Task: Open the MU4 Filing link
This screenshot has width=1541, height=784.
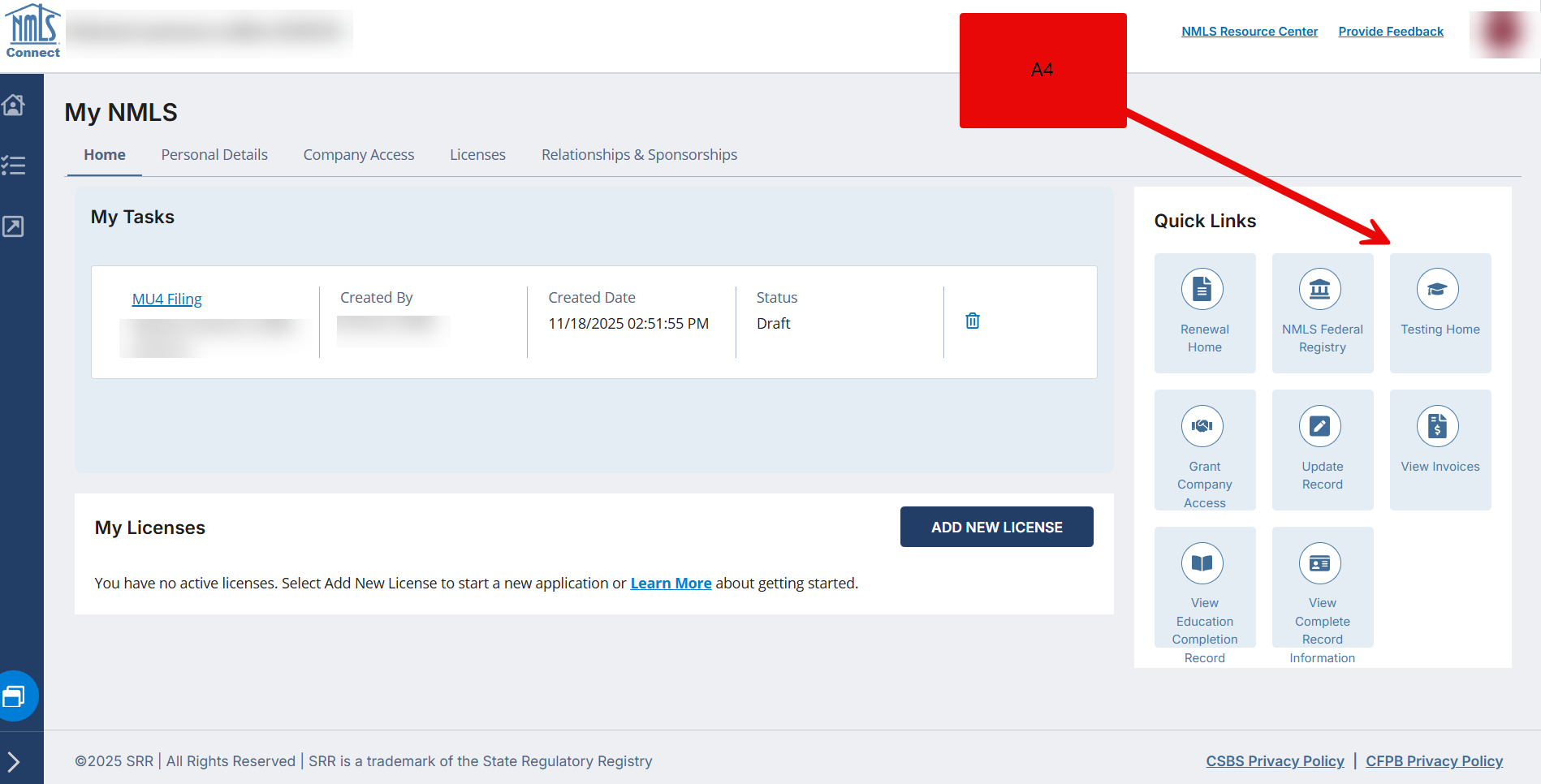Action: 166,299
